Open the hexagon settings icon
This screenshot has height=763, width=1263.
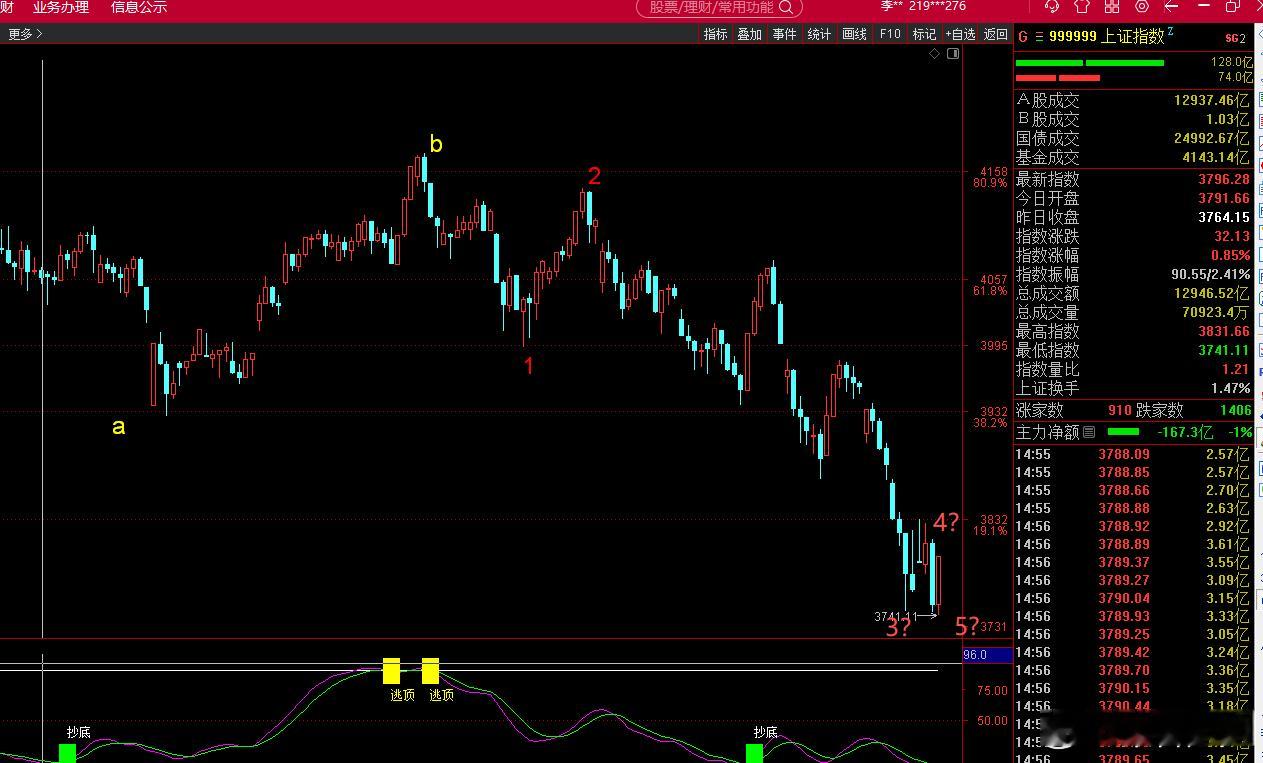1141,7
